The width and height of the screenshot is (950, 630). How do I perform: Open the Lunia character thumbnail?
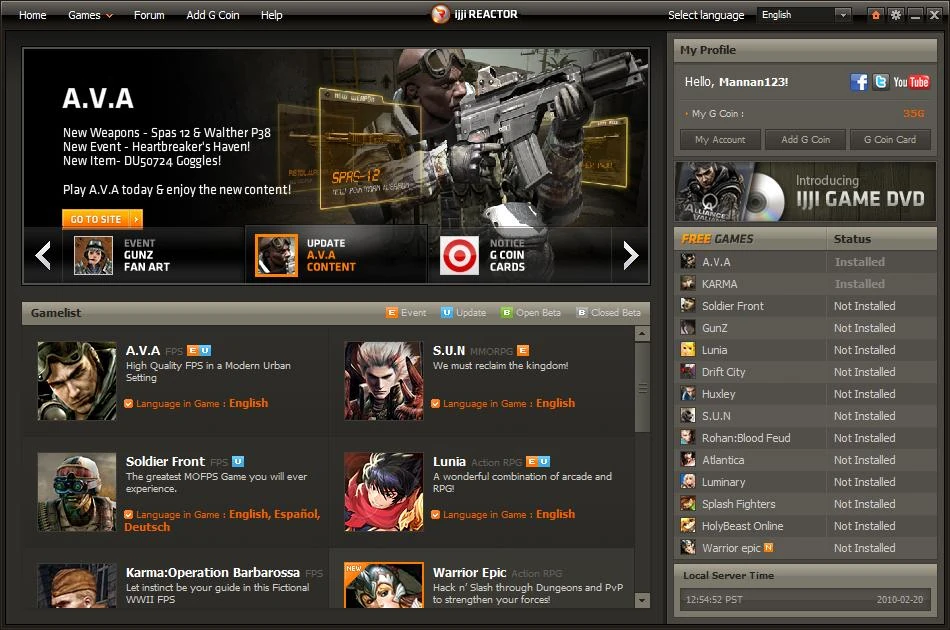[384, 492]
